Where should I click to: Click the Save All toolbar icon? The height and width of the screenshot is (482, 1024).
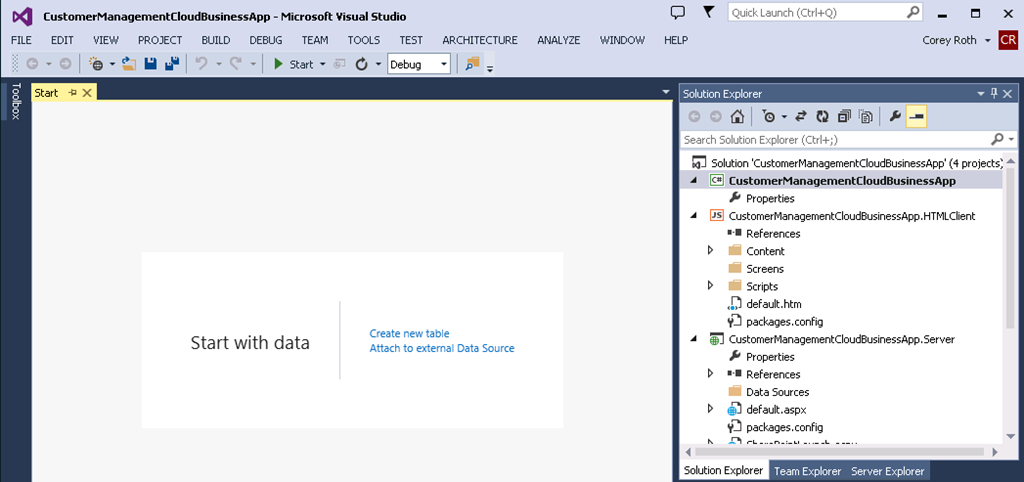pos(172,64)
